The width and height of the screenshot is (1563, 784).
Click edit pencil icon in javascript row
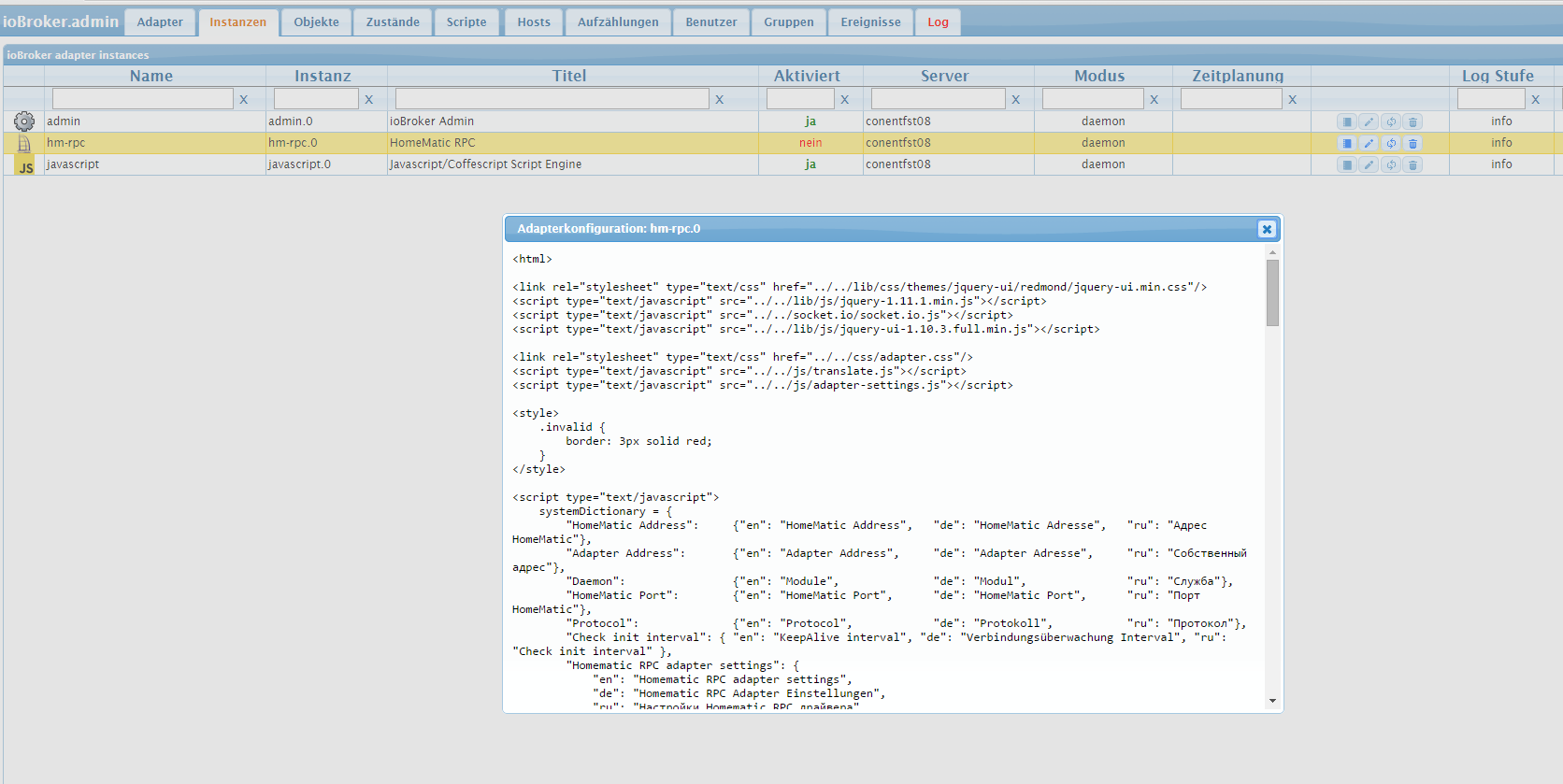pyautogui.click(x=1369, y=164)
